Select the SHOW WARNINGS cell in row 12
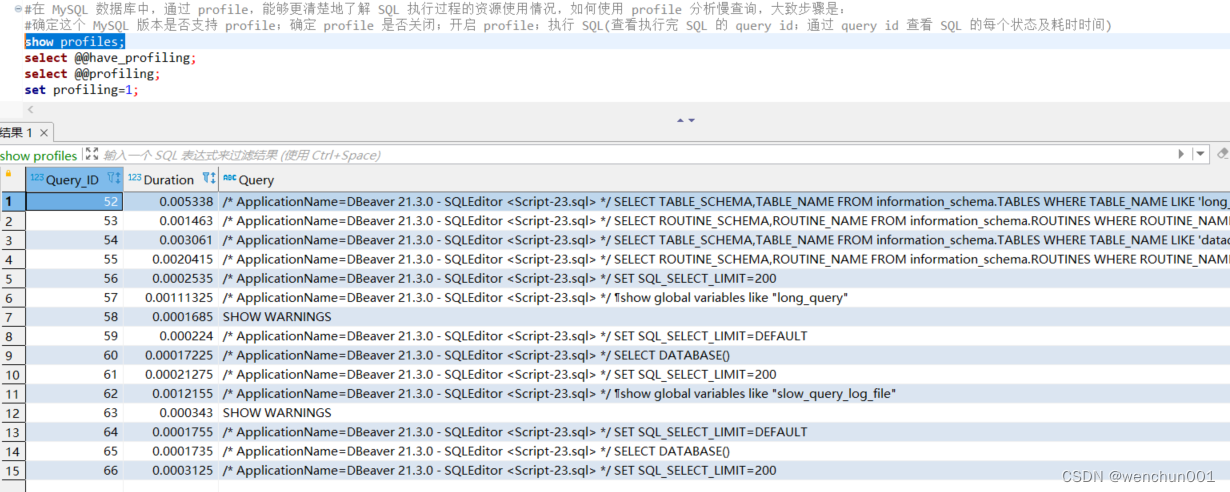The image size is (1230, 492). coord(725,413)
